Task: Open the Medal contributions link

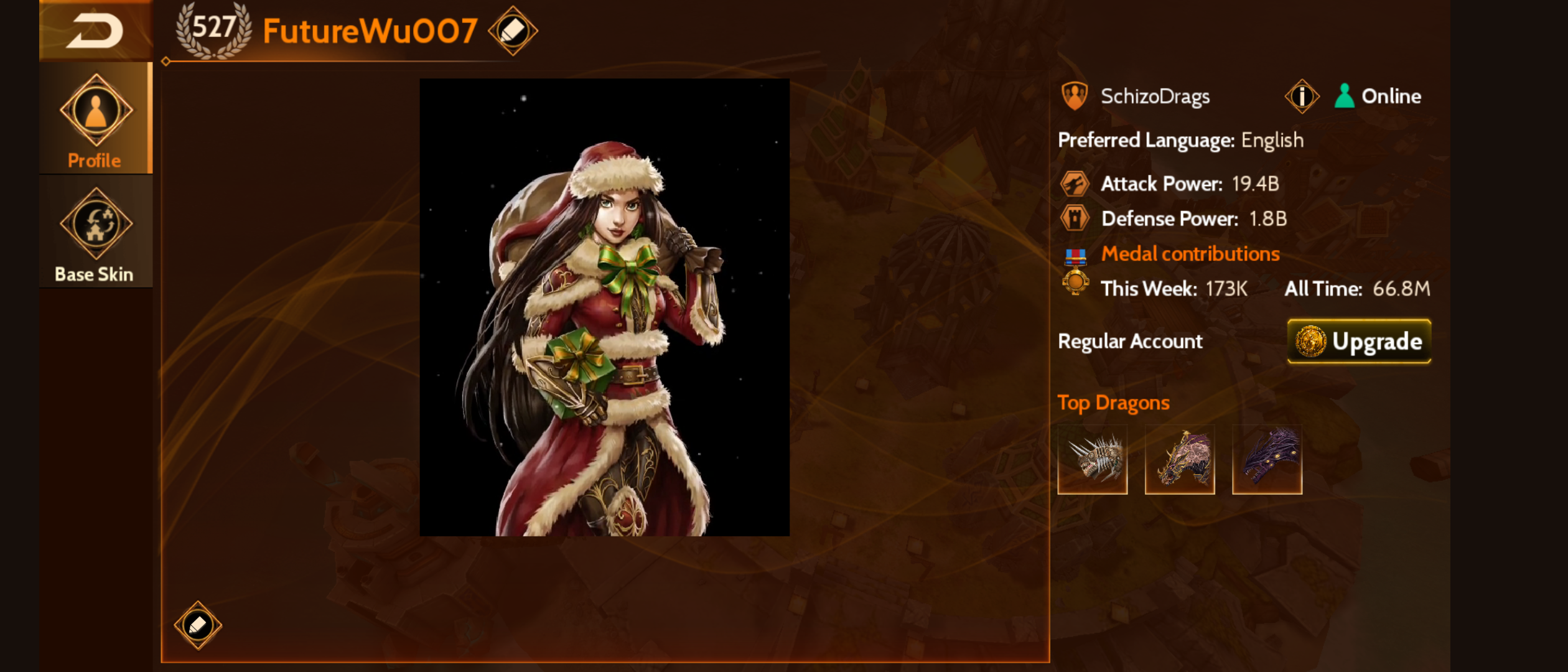Action: coord(1190,253)
